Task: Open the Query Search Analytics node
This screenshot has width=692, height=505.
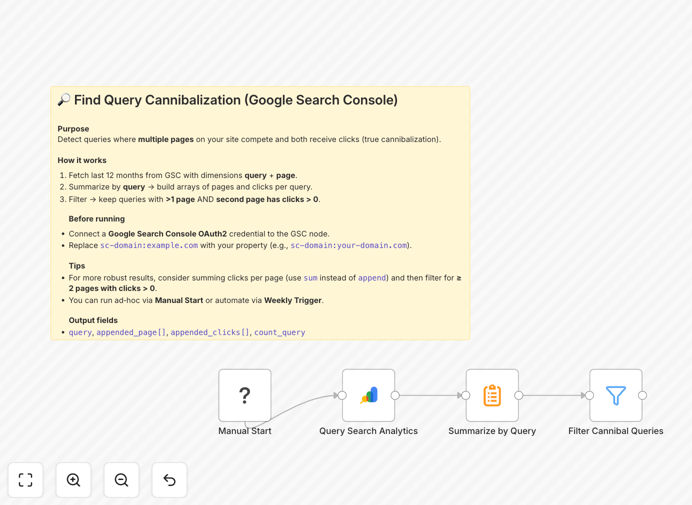Action: pos(369,395)
